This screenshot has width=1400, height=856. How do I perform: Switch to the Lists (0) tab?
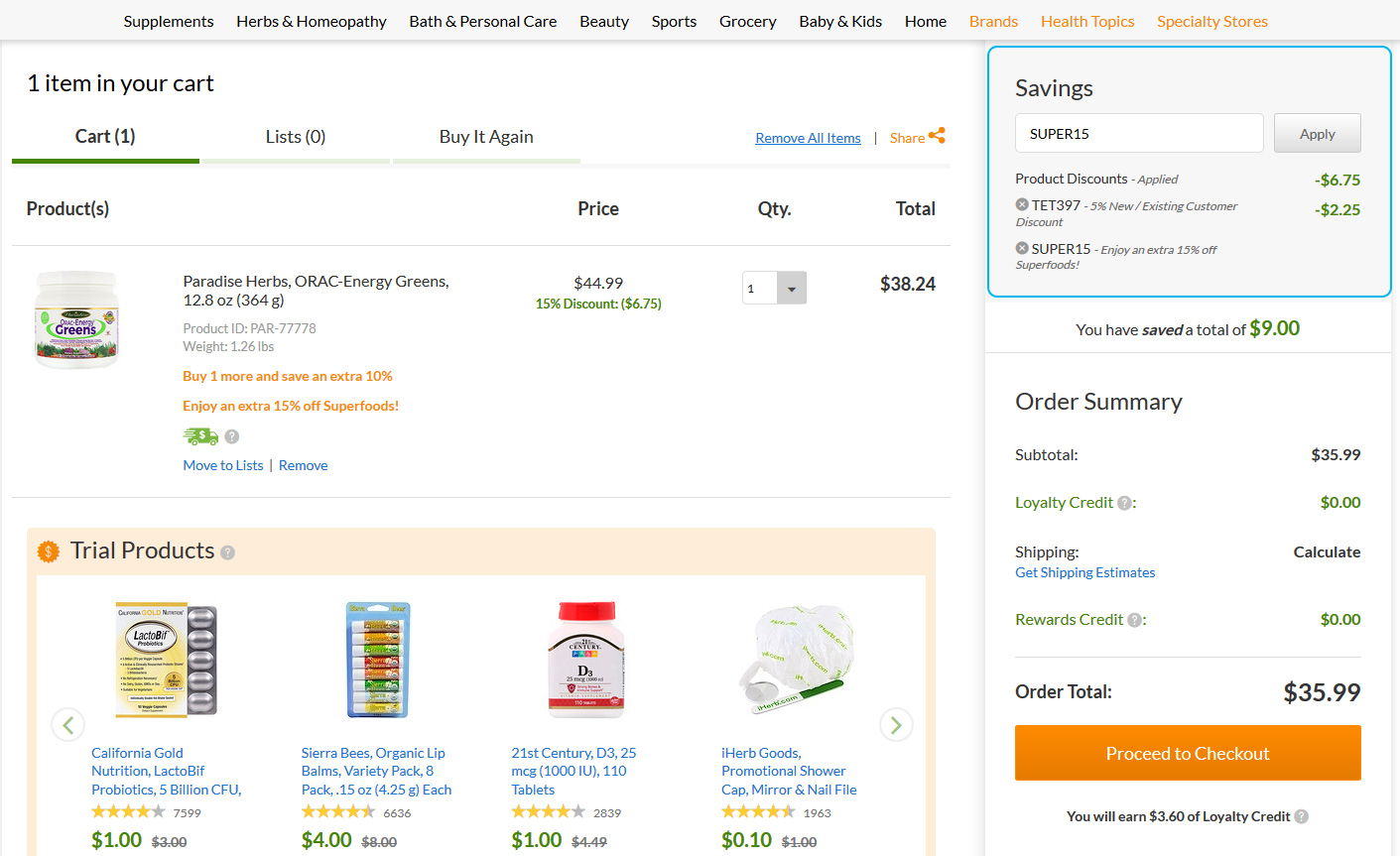(x=296, y=137)
